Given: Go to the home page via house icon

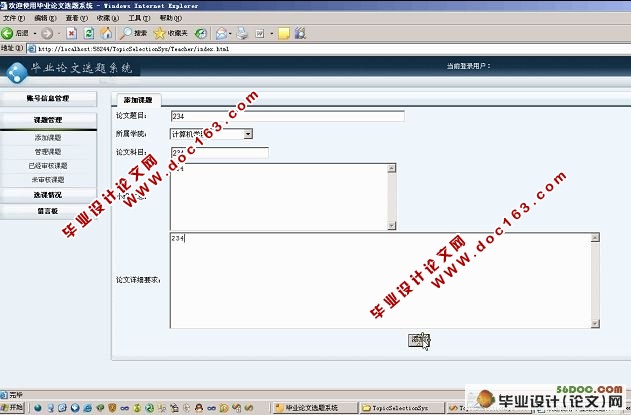Looking at the screenshot, I should (106, 33).
